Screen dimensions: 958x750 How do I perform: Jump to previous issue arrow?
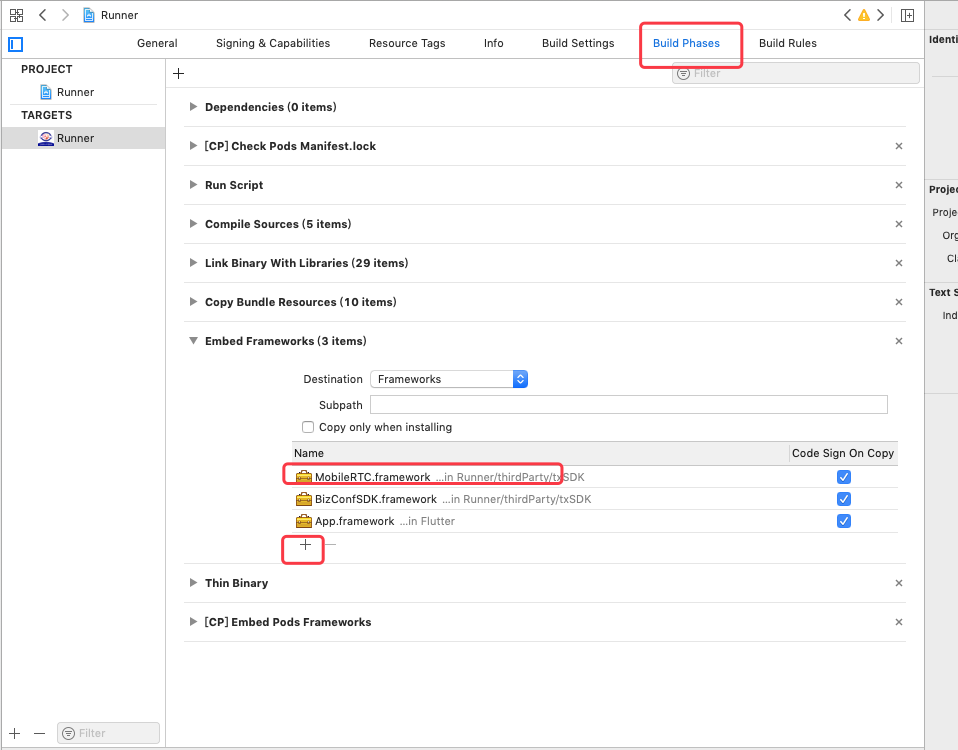point(847,15)
